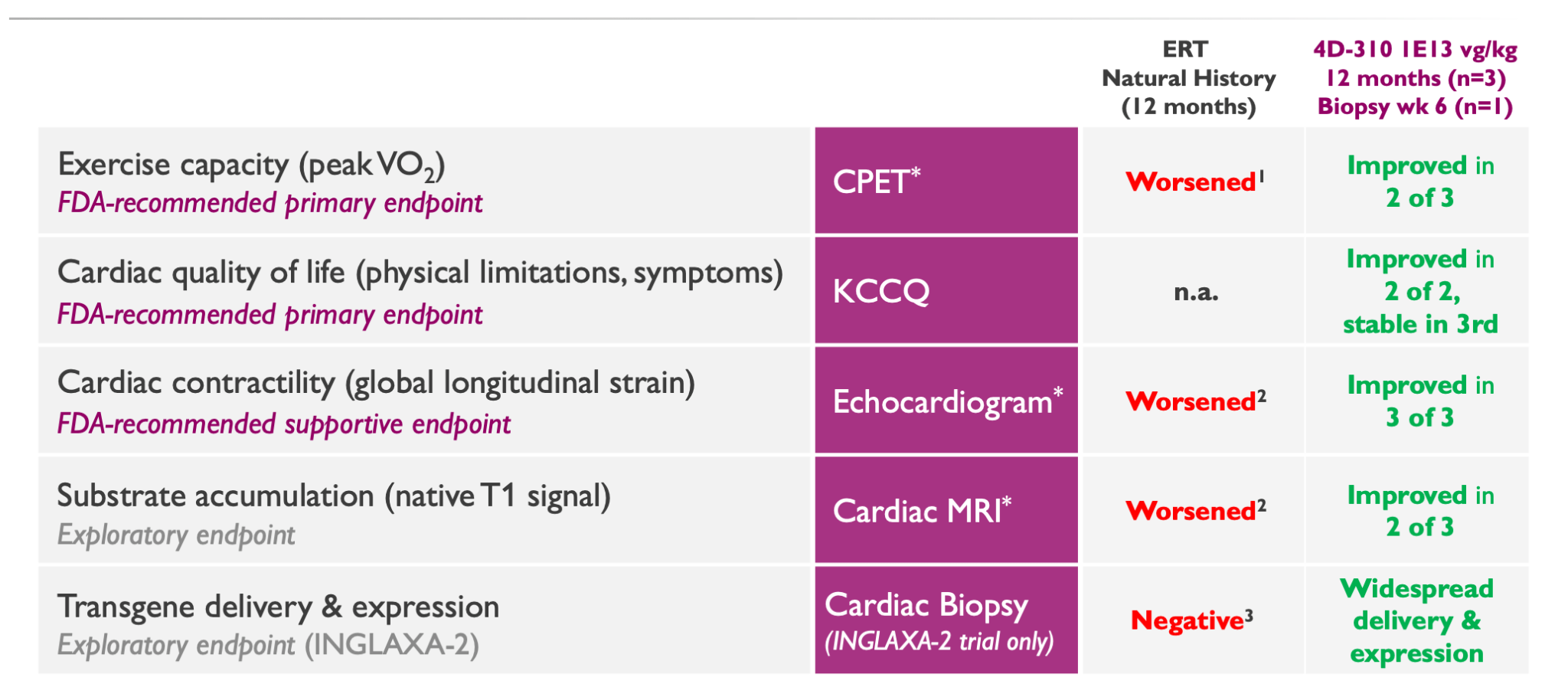Click the stable in 3rd text
Viewport: 1568px width, 684px height.
[1419, 324]
